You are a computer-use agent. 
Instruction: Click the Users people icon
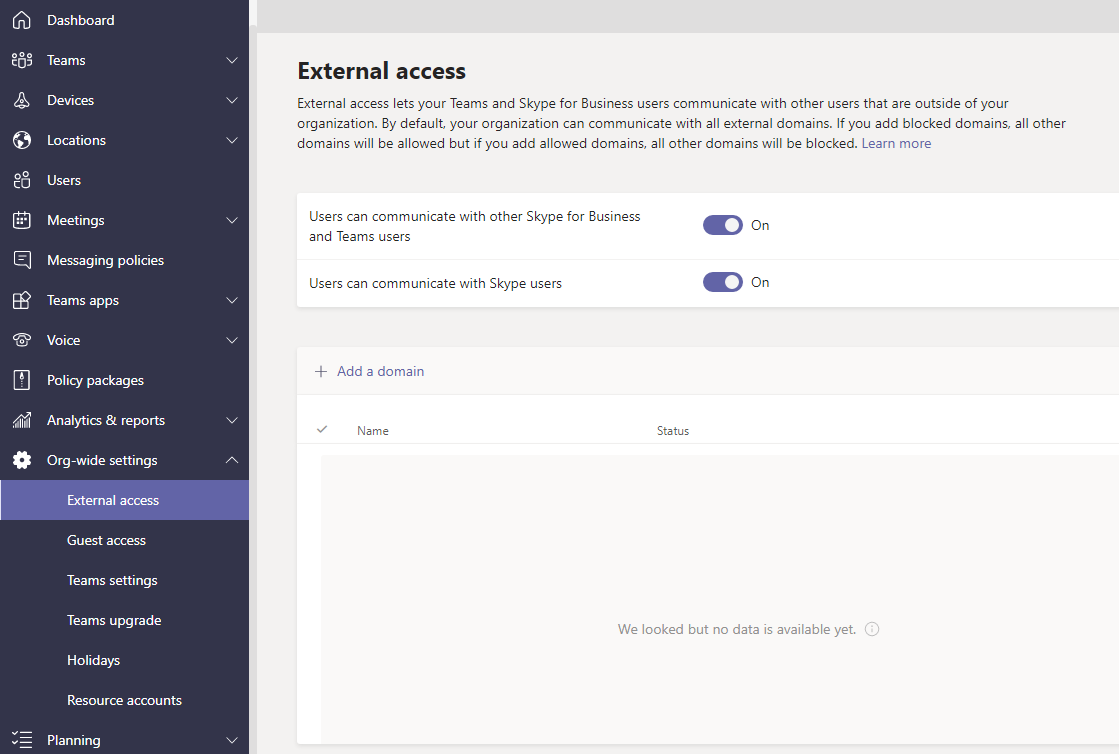pos(21,180)
